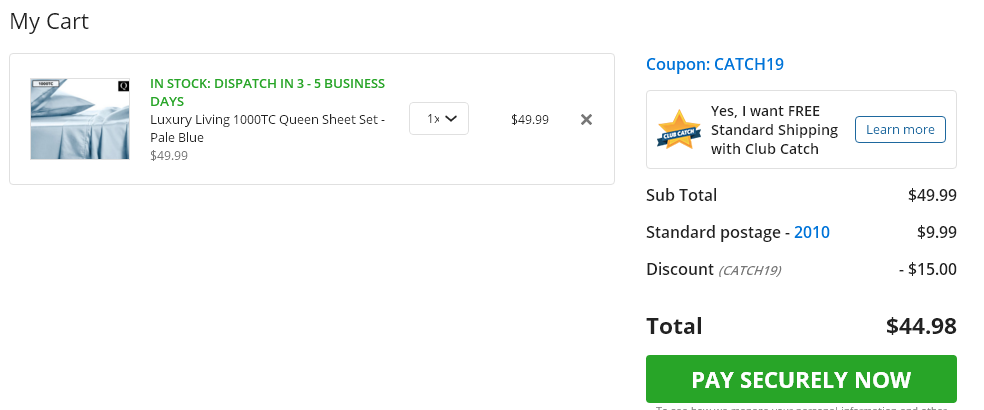
Task: Click the PAY SECURELY NOW button
Action: pyautogui.click(x=801, y=379)
